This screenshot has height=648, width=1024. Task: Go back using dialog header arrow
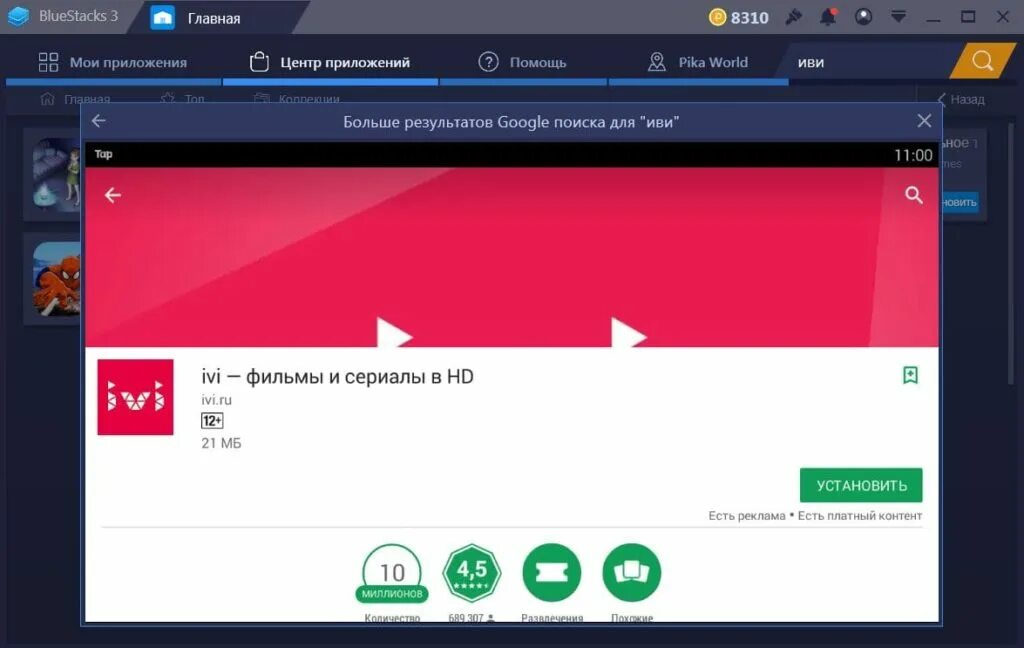pyautogui.click(x=99, y=121)
